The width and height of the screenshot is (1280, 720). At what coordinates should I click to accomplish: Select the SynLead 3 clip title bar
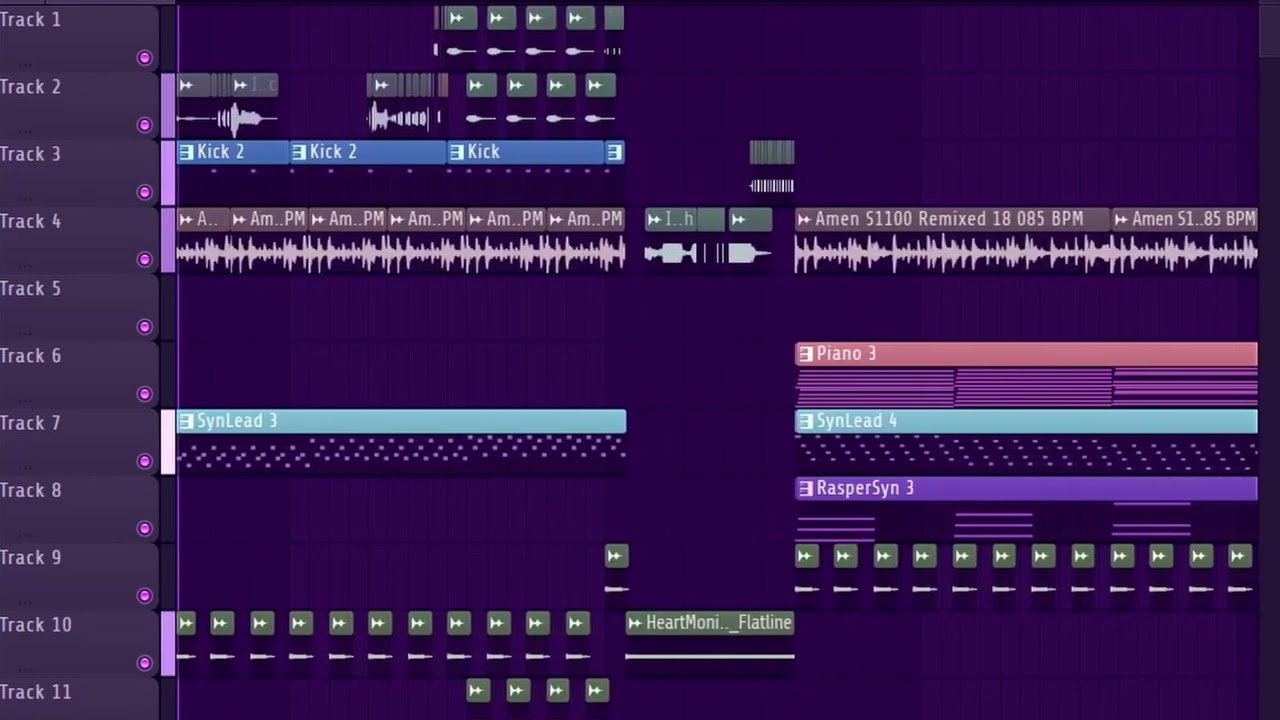pyautogui.click(x=401, y=421)
